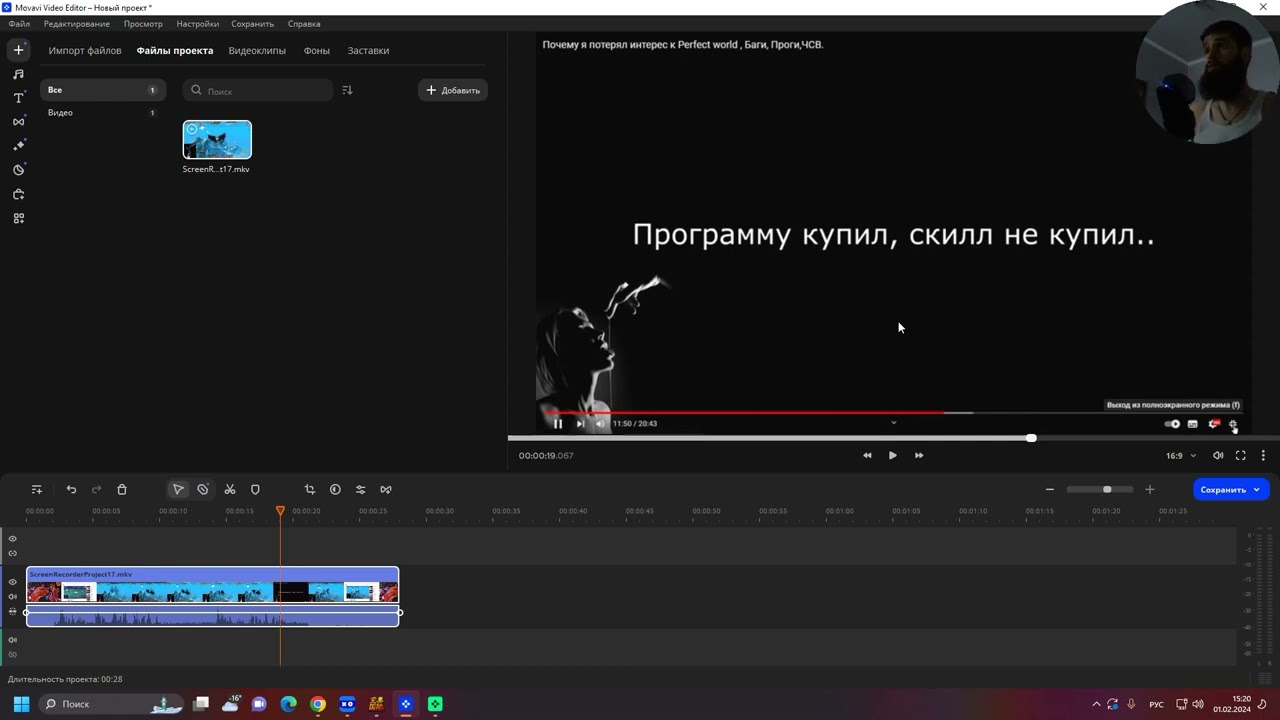The width and height of the screenshot is (1280, 720).
Task: Click the add track icon on timeline toolbar
Action: [x=37, y=489]
